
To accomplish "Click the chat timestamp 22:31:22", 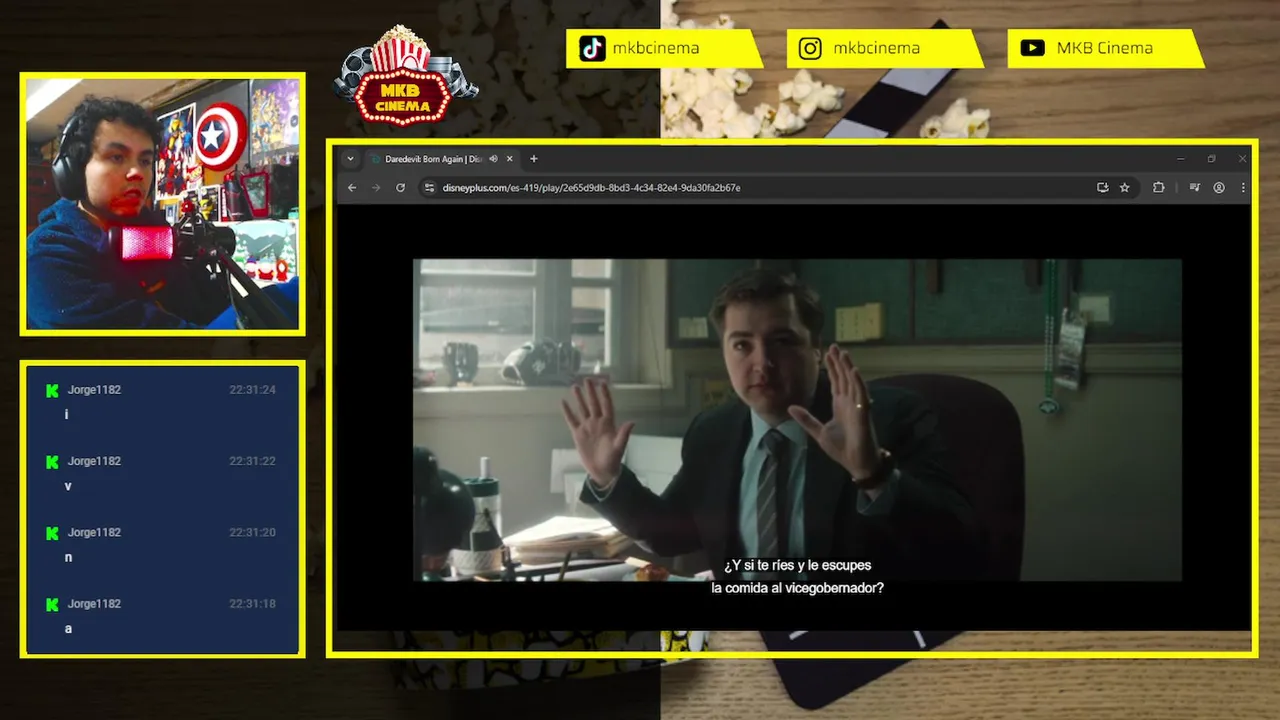I will coord(252,461).
